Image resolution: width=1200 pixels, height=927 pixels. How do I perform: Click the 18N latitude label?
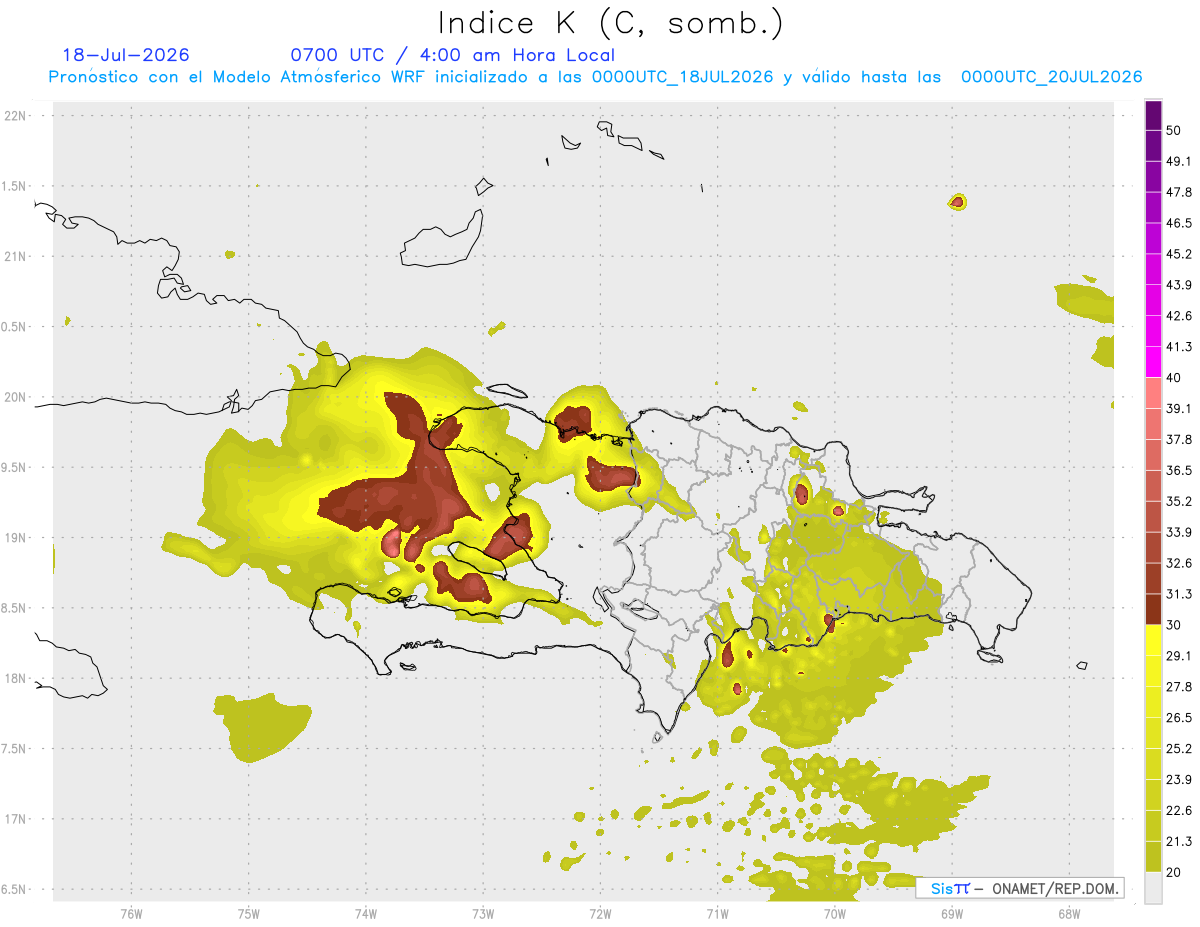point(17,679)
